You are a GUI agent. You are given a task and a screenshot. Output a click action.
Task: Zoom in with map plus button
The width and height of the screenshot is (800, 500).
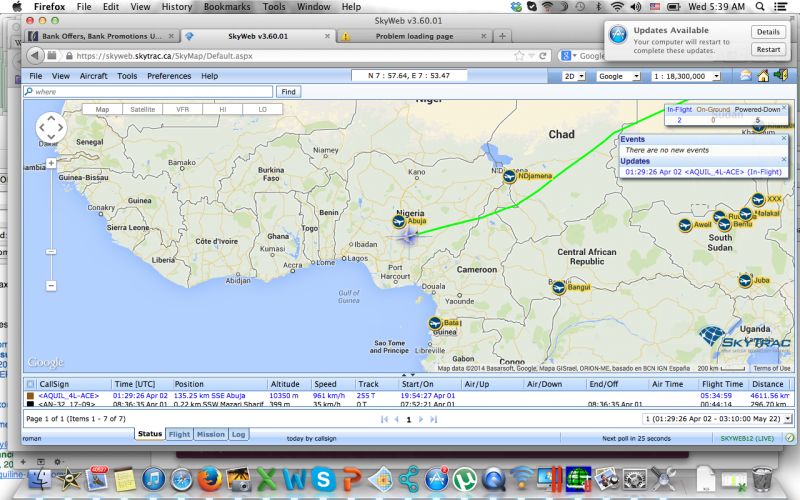[x=51, y=163]
